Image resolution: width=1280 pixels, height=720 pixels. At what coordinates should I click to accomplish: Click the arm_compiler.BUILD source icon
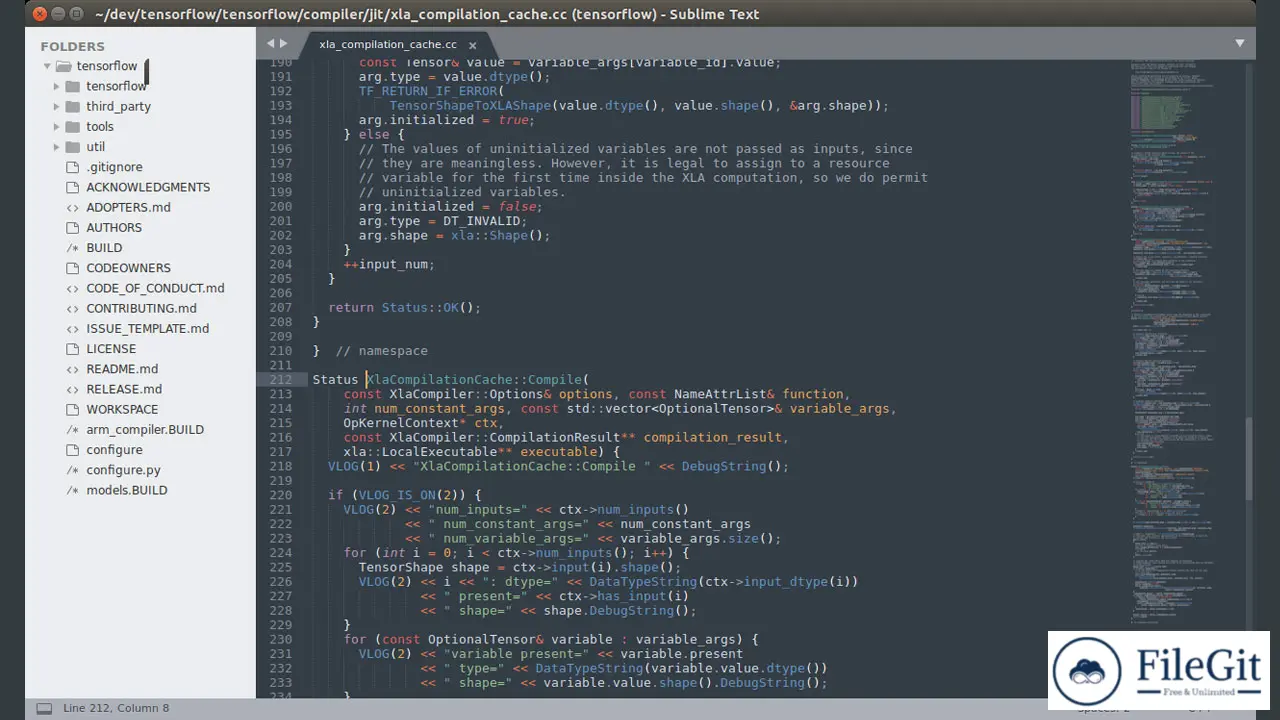click(x=72, y=430)
